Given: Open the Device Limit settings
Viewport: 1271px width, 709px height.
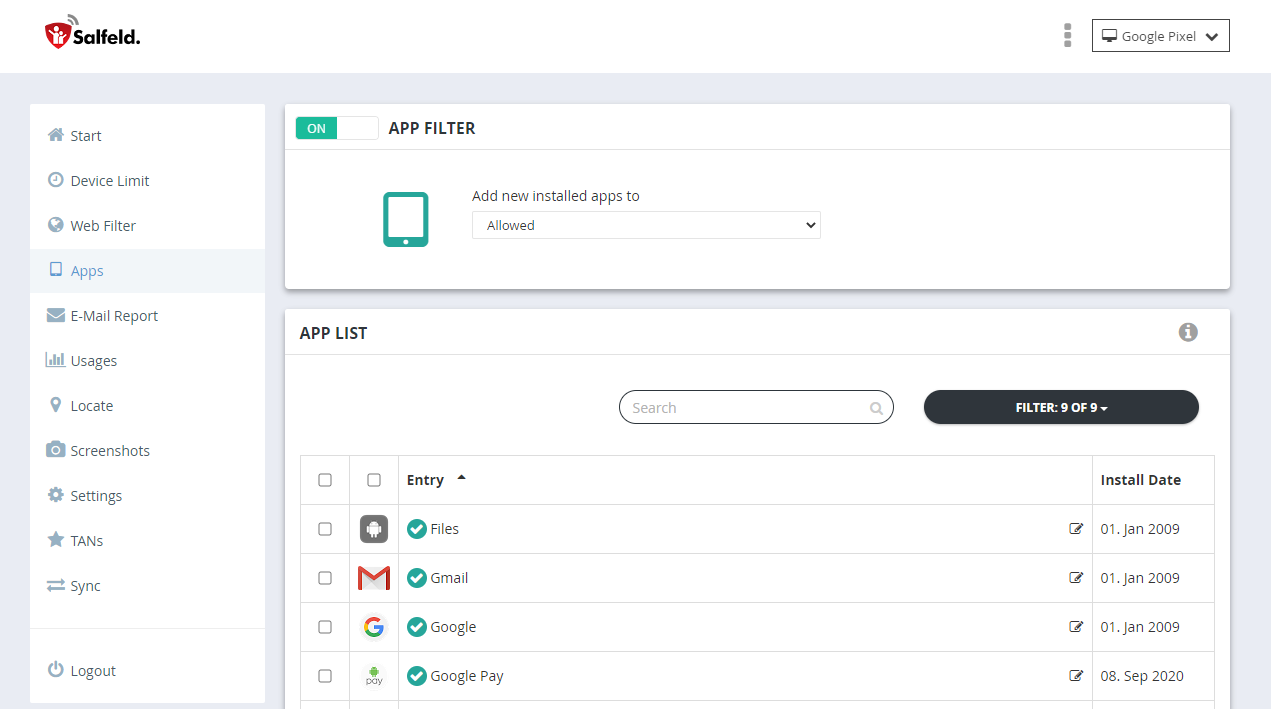Looking at the screenshot, I should (x=110, y=180).
